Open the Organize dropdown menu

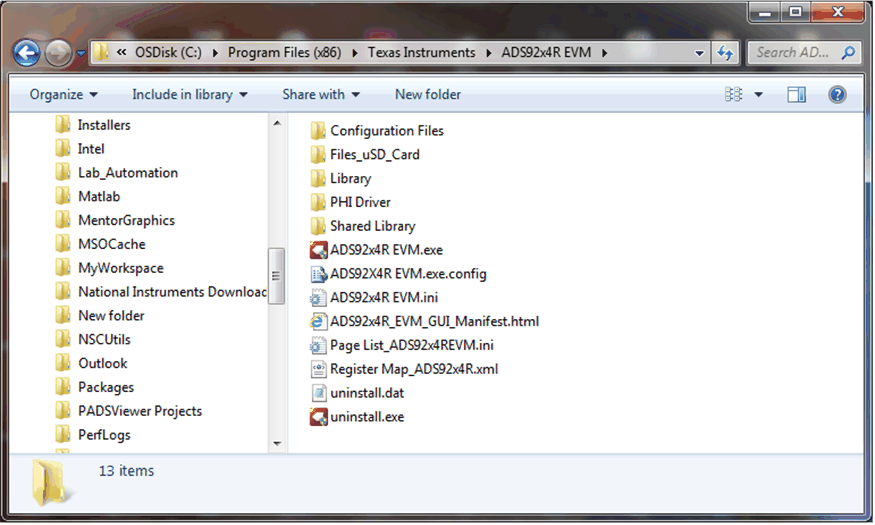tap(64, 95)
